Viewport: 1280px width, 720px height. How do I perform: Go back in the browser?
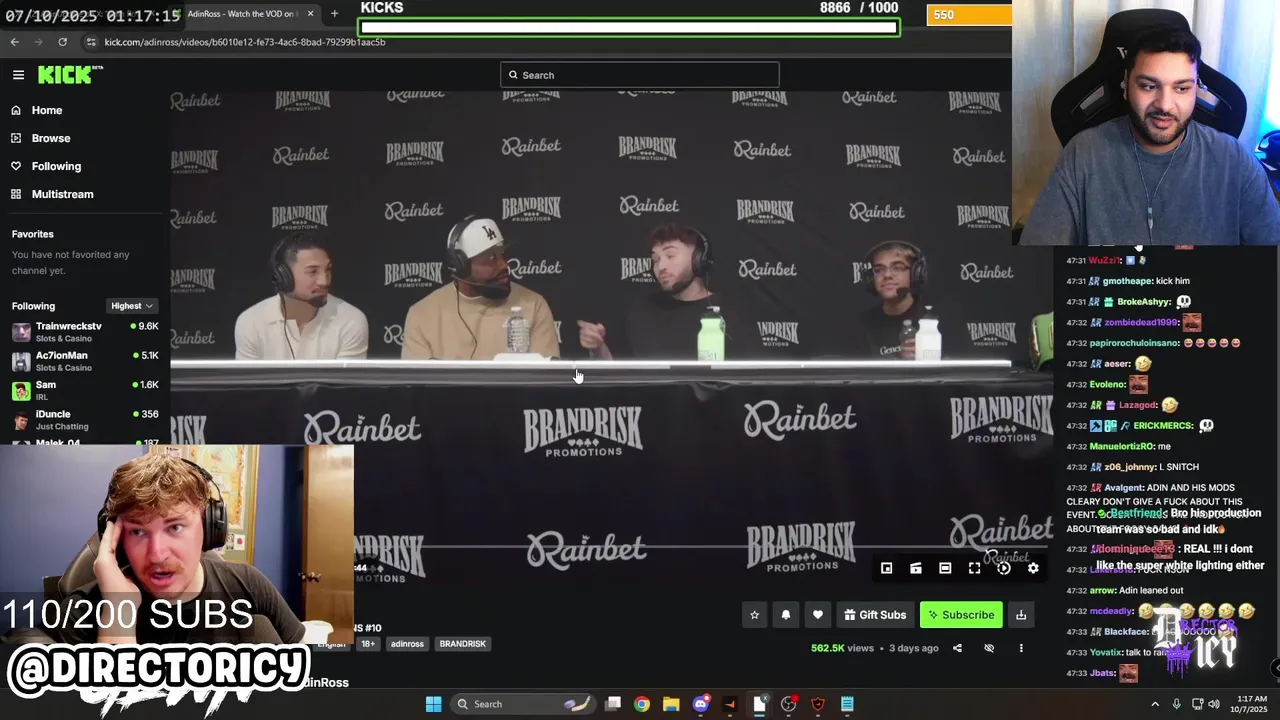[14, 42]
